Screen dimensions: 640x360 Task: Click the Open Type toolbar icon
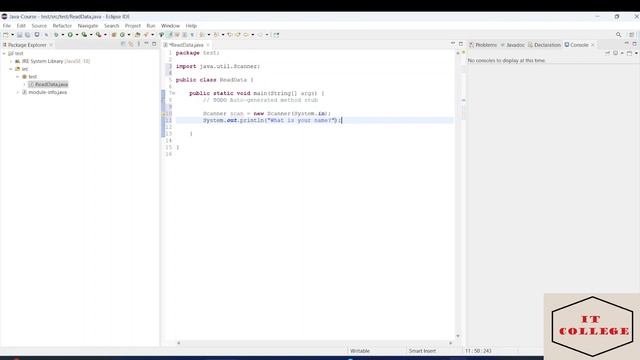[x=138, y=35]
